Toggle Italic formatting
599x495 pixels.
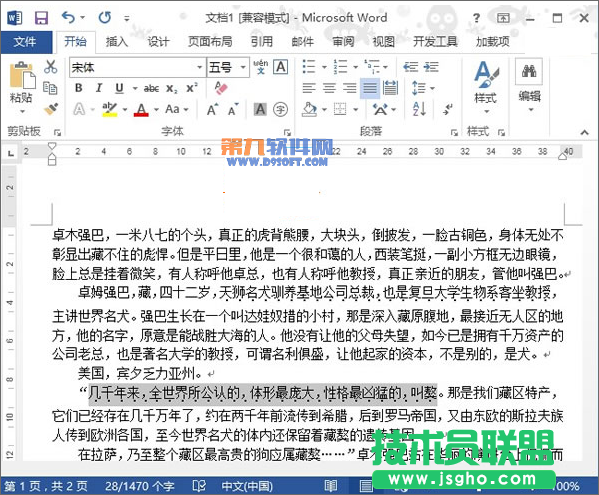tap(99, 88)
